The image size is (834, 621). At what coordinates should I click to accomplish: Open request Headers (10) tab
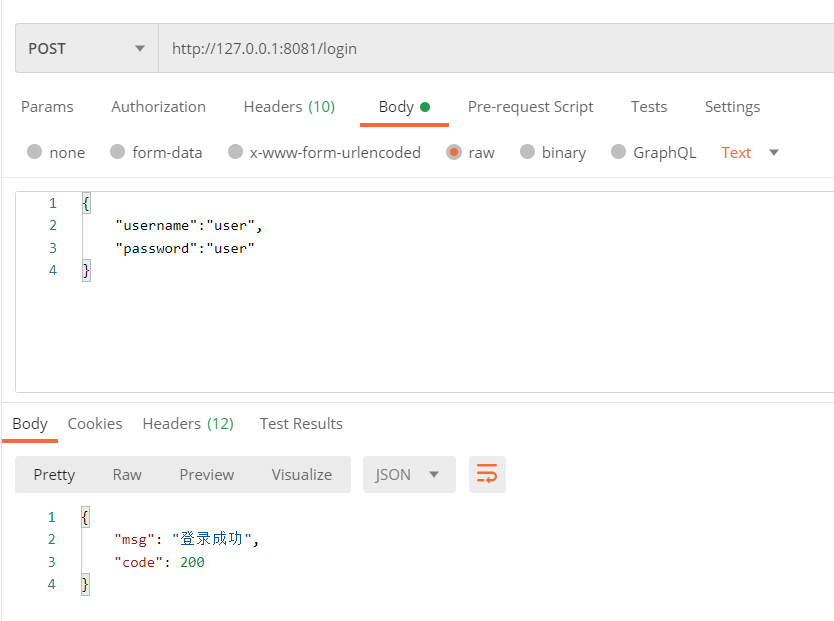point(289,107)
